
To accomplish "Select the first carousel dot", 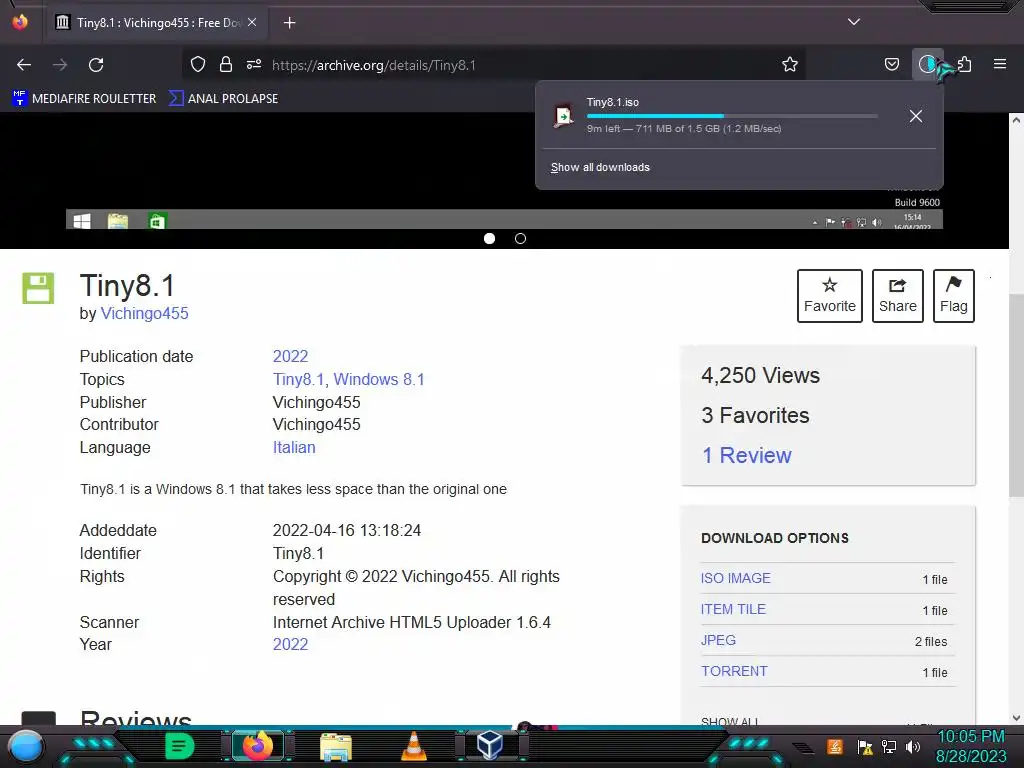I will tap(489, 238).
